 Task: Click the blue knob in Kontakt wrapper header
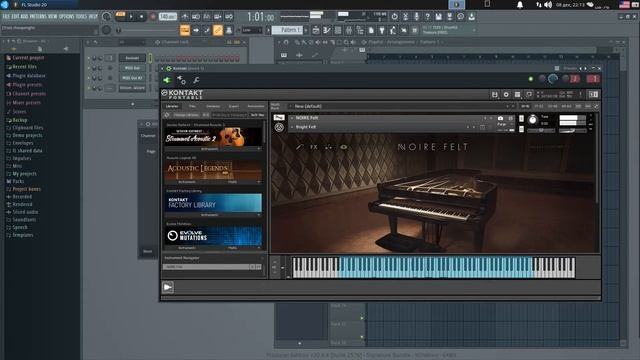[x=553, y=79]
